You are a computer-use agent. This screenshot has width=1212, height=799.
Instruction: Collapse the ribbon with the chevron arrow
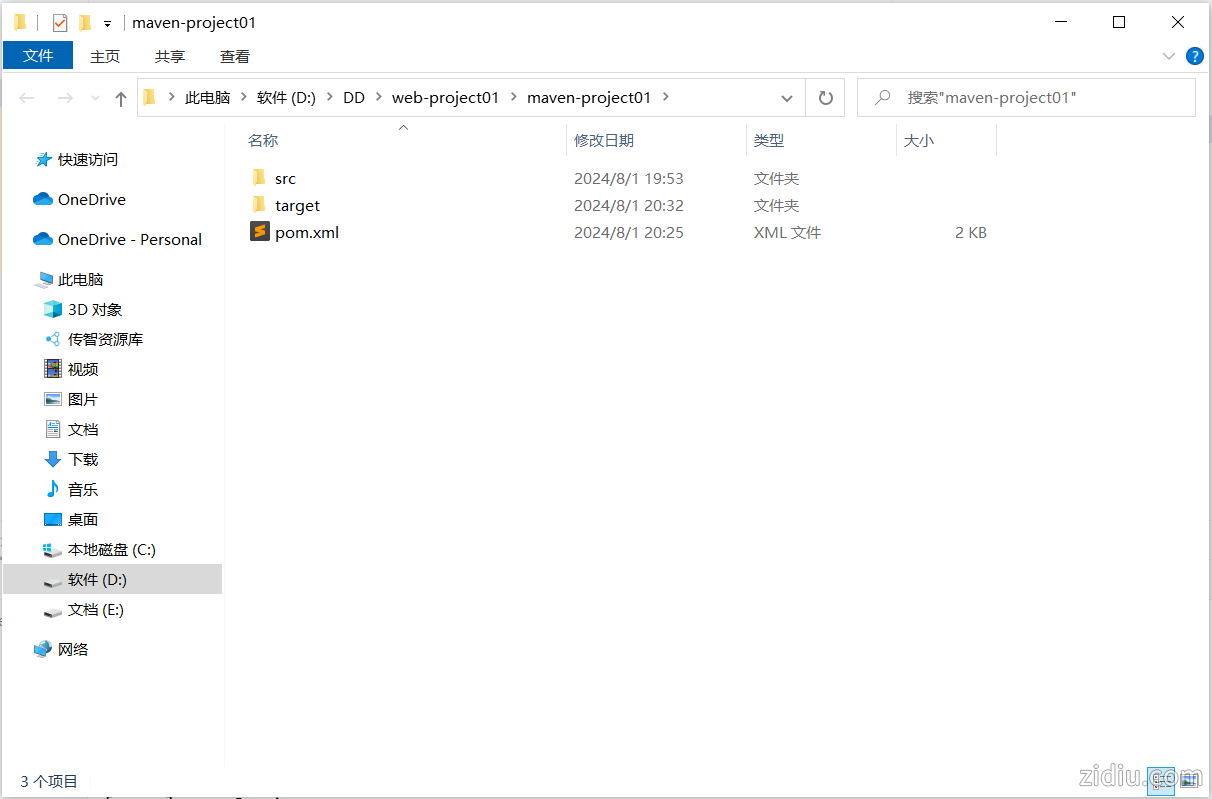tap(1168, 56)
